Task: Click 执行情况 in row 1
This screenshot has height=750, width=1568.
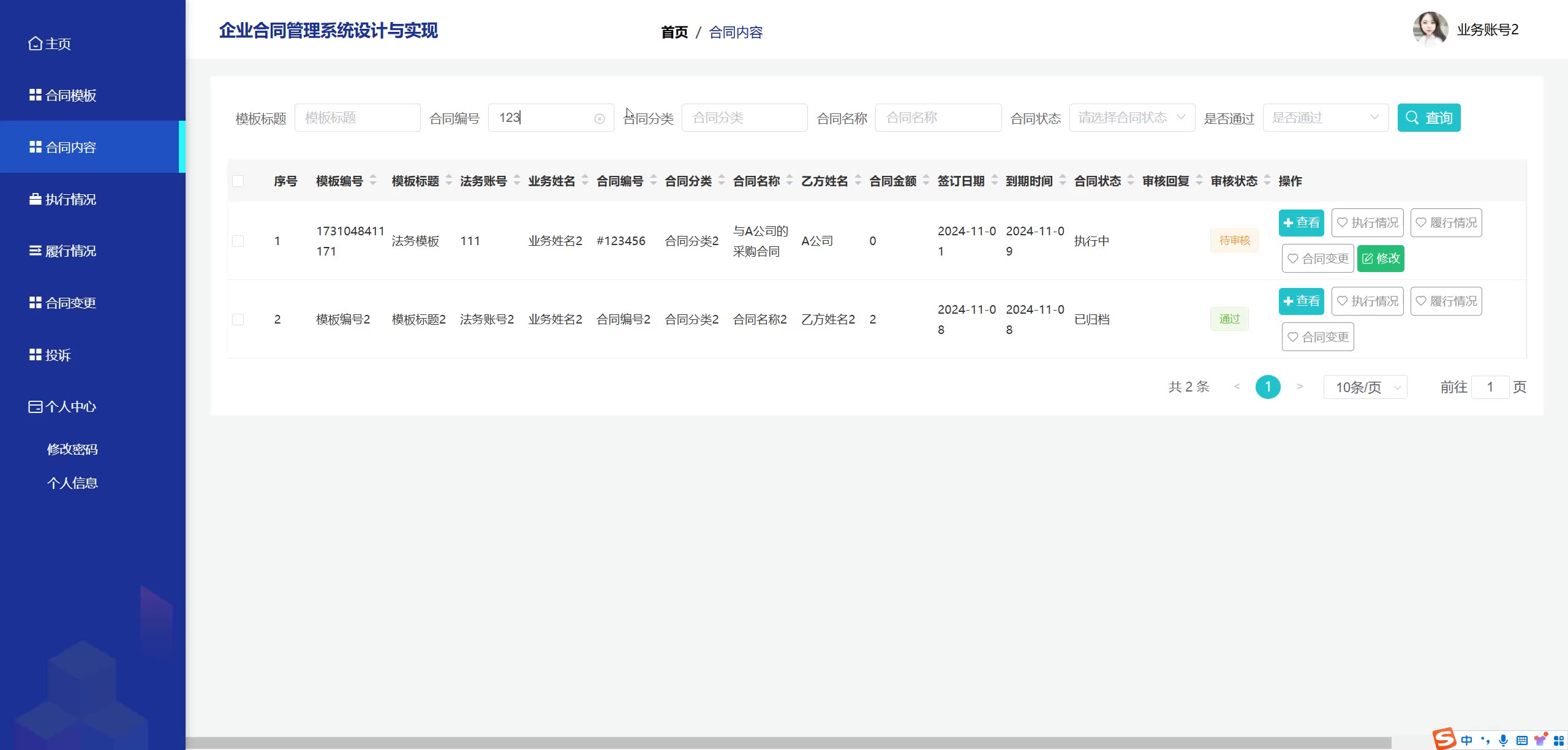Action: click(x=1367, y=223)
